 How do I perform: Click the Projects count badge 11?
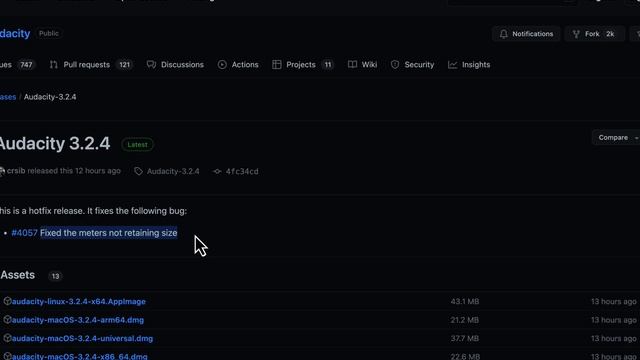pyautogui.click(x=328, y=64)
